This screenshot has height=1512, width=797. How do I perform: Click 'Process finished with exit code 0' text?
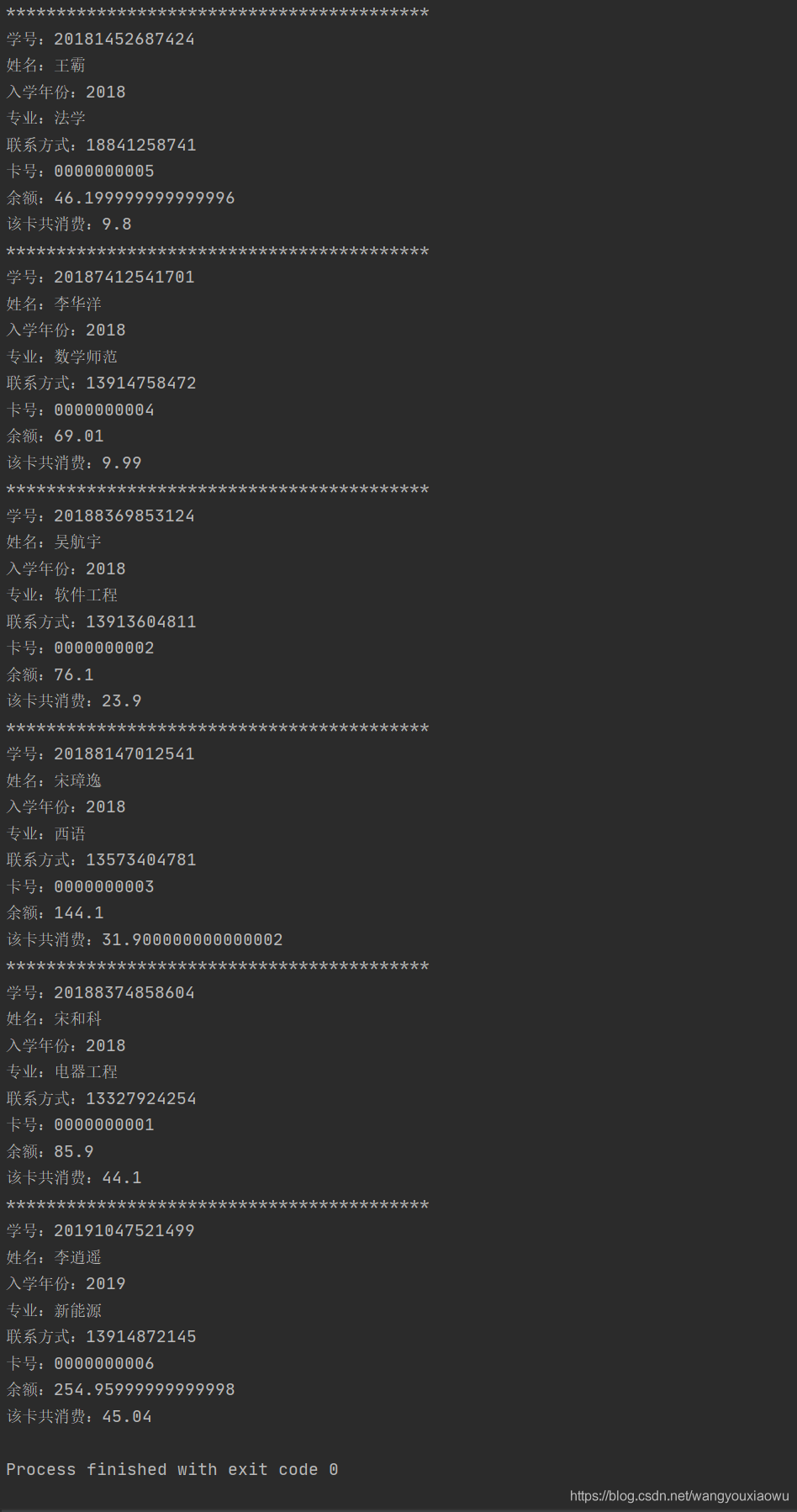coord(172,1469)
